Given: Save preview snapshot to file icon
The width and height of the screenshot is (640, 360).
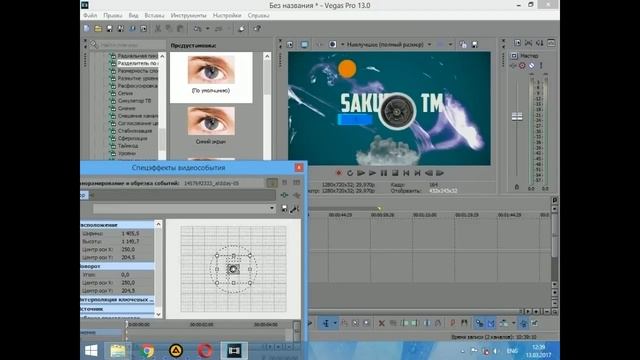Looking at the screenshot, I should 475,44.
